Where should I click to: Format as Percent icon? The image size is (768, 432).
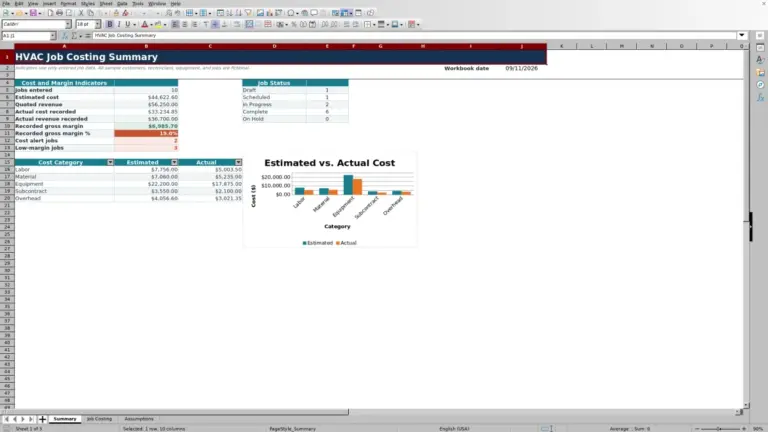click(294, 24)
